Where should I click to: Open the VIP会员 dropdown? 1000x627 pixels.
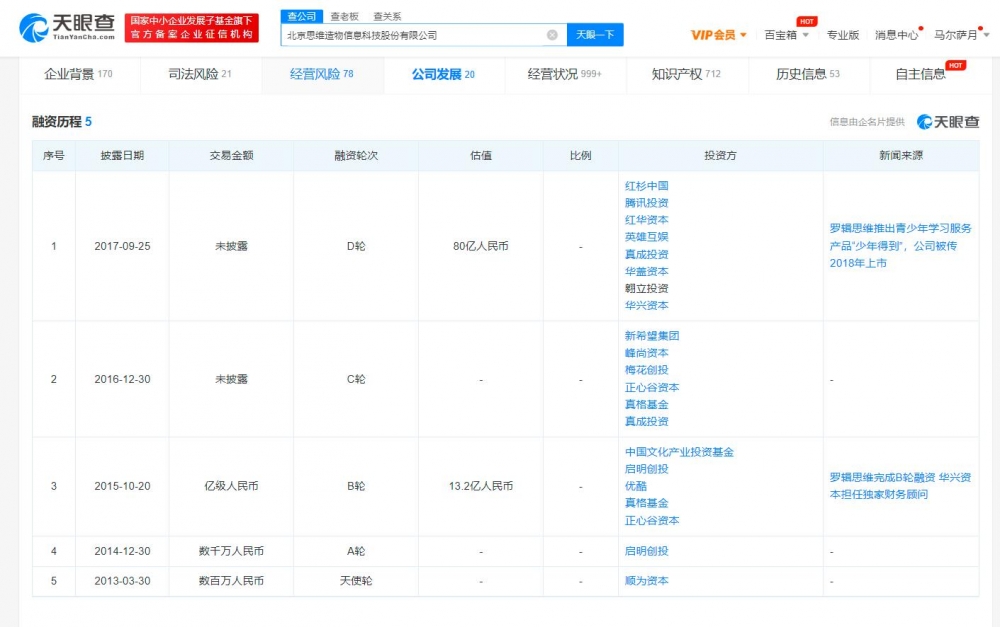point(718,35)
